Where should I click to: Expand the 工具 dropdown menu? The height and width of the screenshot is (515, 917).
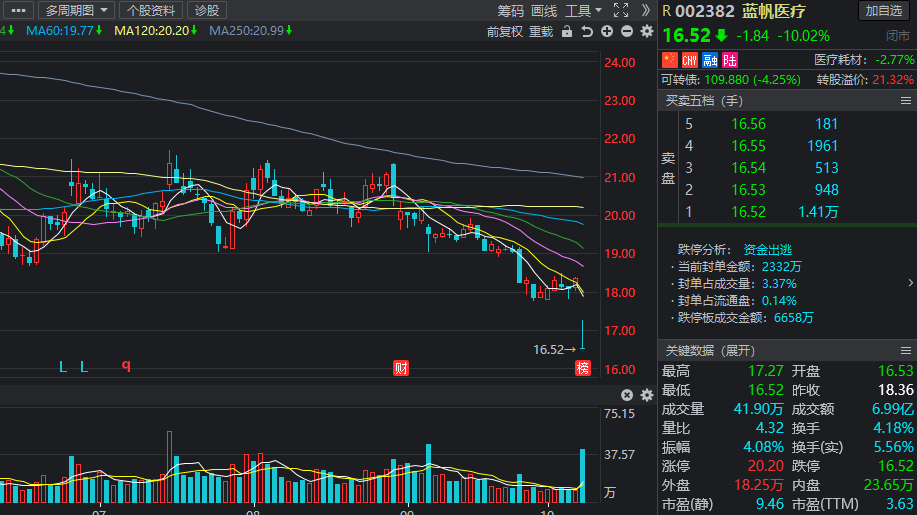click(583, 11)
